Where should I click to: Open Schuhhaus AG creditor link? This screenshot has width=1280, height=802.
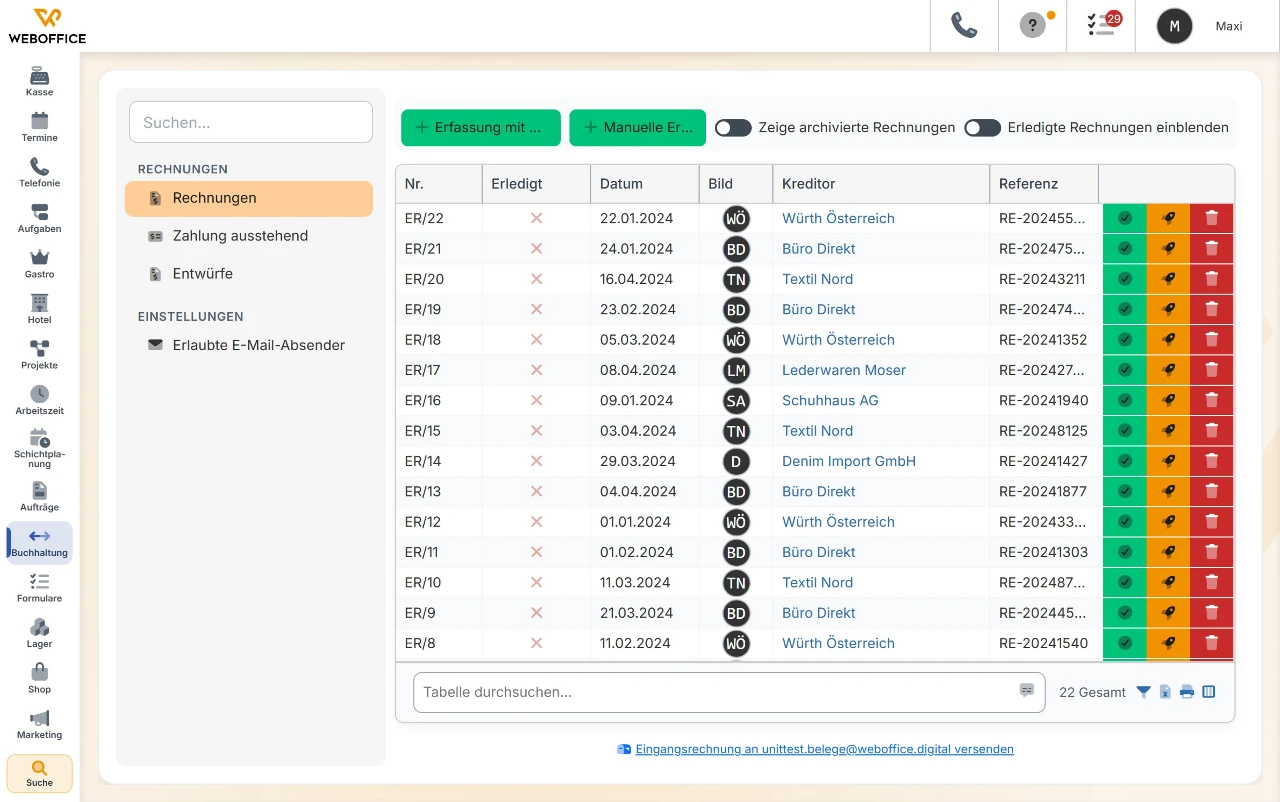(830, 400)
